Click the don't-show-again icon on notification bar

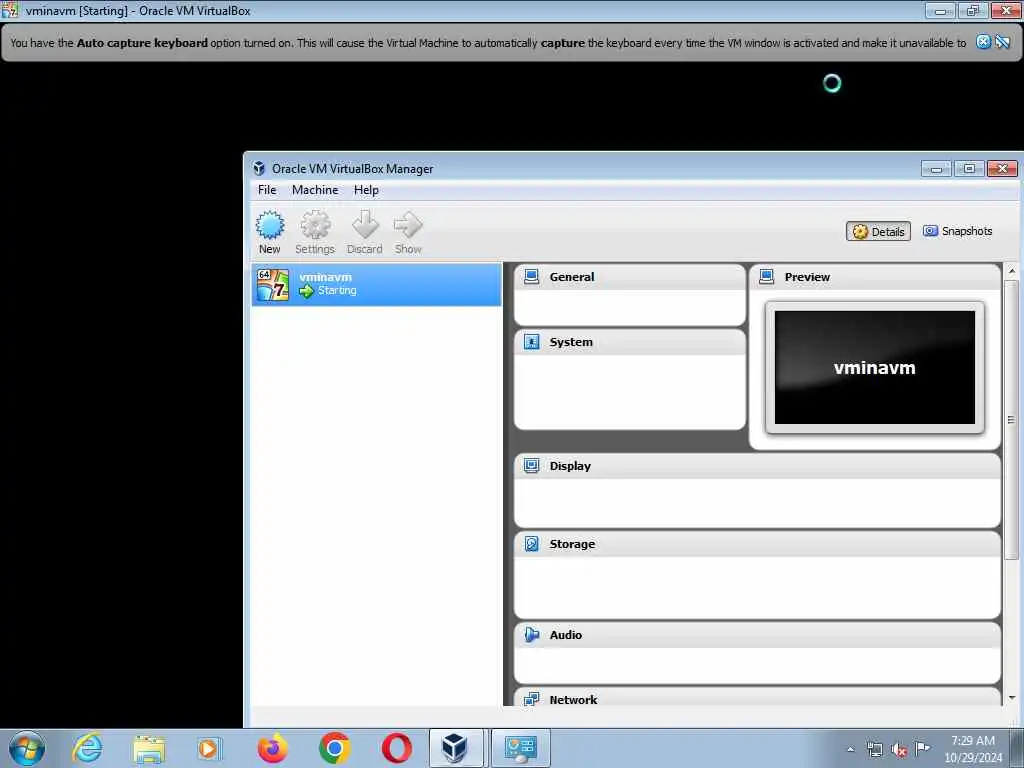pos(1002,42)
